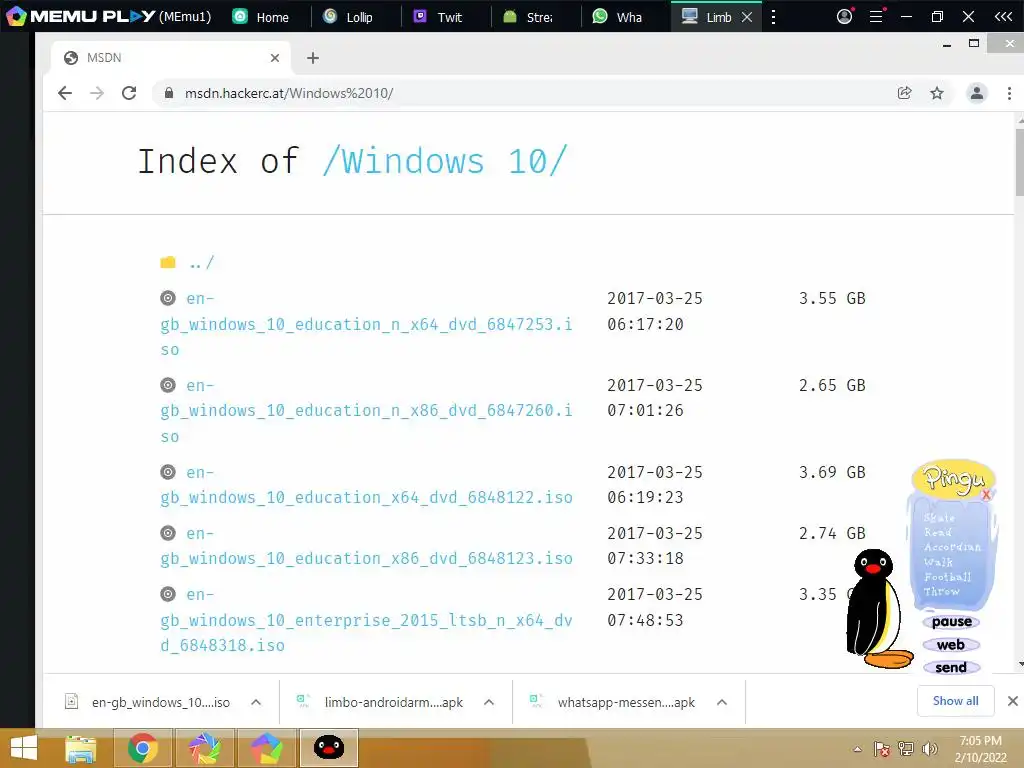The image size is (1024, 768).
Task: Click Pingu web button
Action: [951, 645]
